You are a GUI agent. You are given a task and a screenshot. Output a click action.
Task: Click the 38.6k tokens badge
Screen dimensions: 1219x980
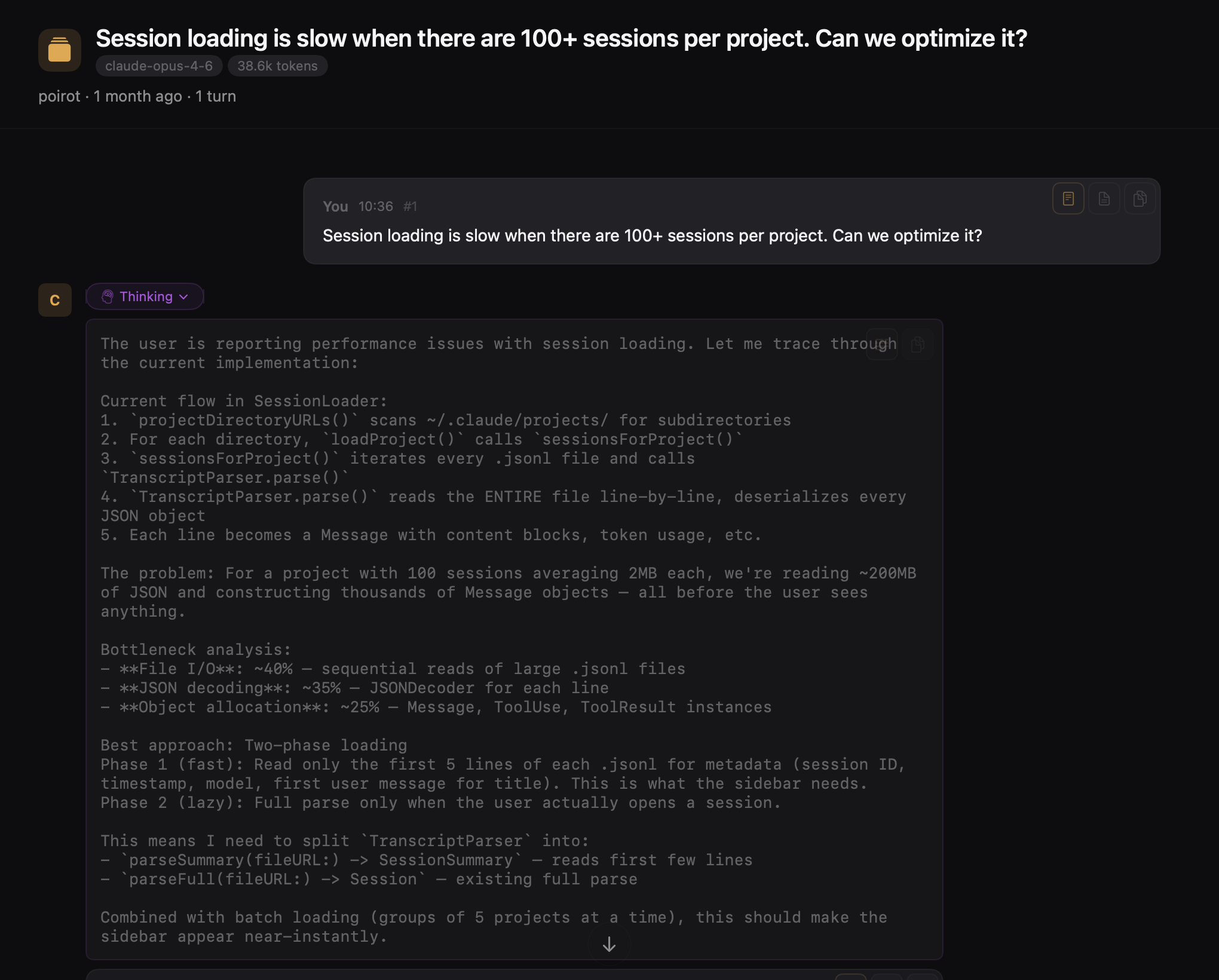coord(277,66)
